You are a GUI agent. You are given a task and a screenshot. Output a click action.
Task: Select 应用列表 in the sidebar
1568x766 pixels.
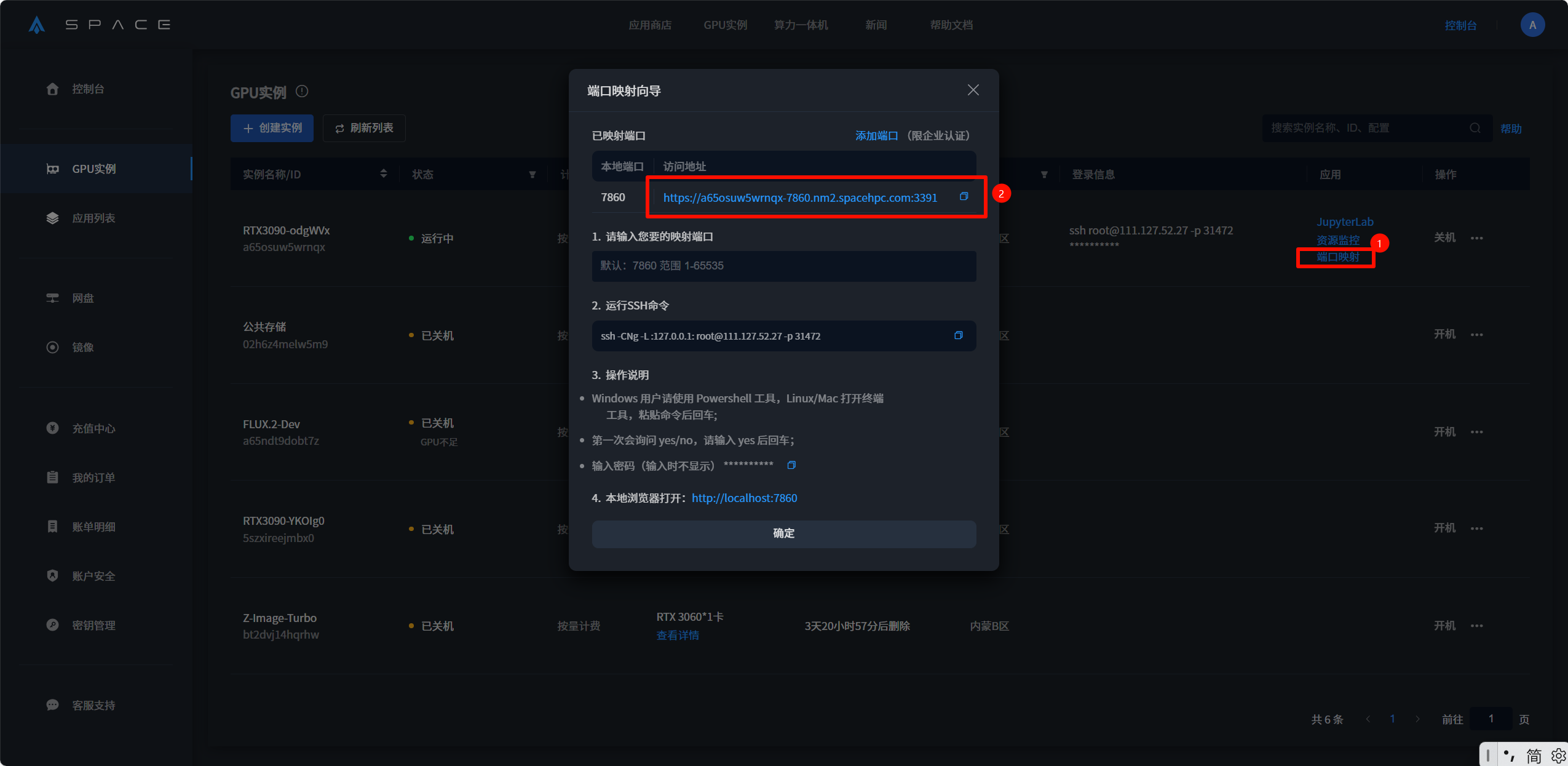click(93, 218)
